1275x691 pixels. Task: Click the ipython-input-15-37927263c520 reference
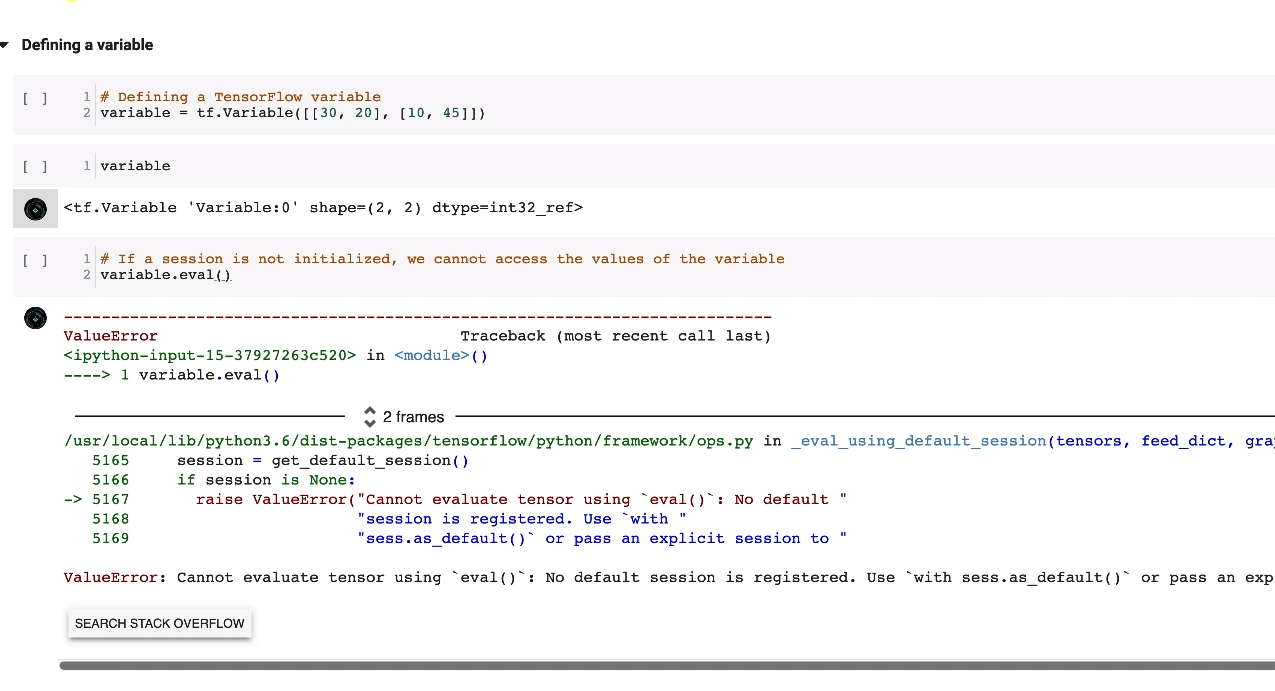point(209,355)
